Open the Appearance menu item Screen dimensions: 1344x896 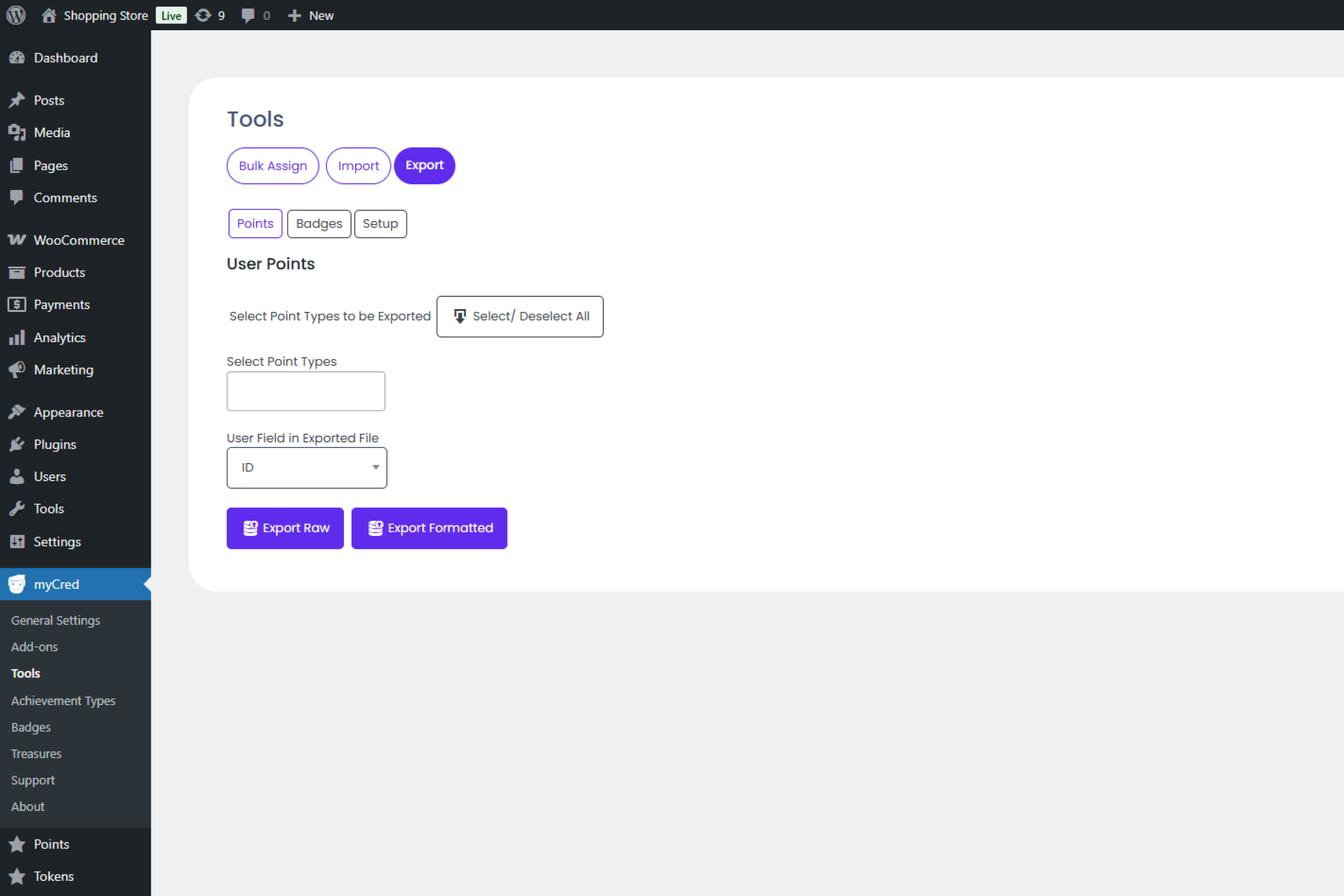pyautogui.click(x=68, y=412)
